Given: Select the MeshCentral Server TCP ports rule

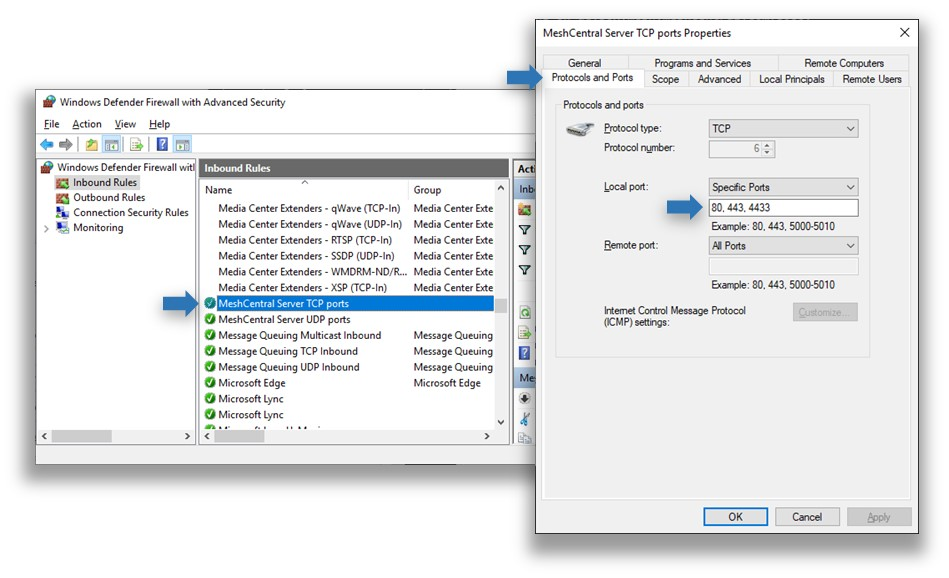Looking at the screenshot, I should (348, 303).
